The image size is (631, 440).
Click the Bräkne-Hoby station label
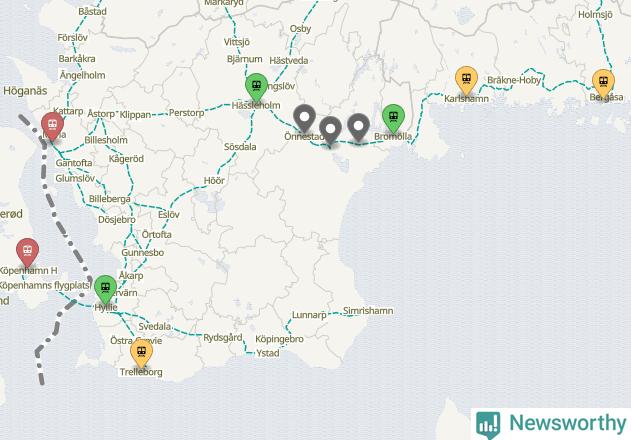tap(514, 80)
